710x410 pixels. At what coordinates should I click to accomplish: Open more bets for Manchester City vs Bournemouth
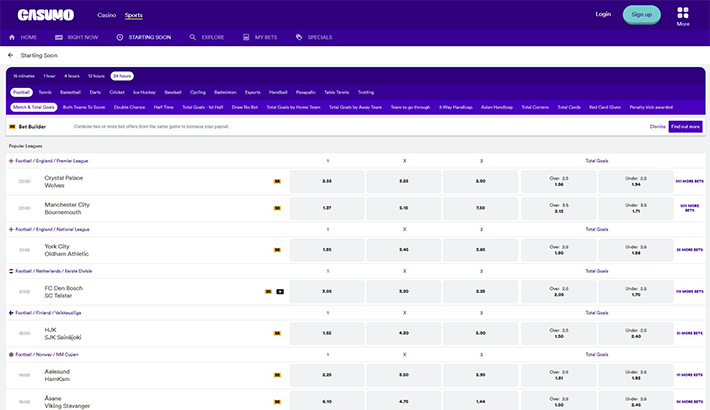click(x=689, y=208)
